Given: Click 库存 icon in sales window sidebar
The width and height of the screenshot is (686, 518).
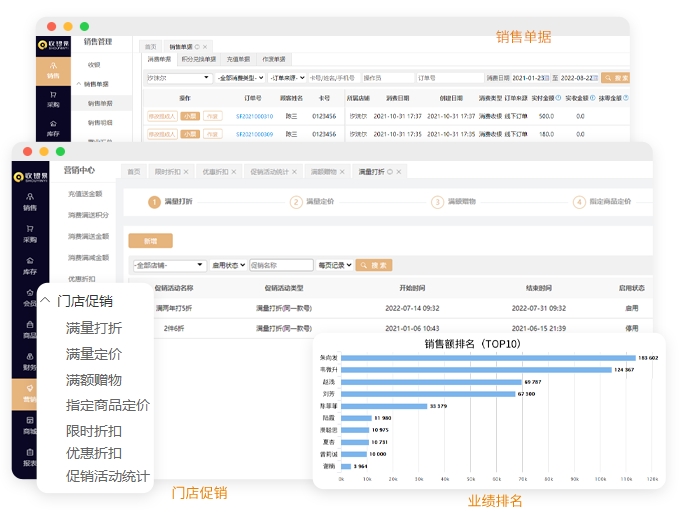Looking at the screenshot, I should (x=53, y=129).
